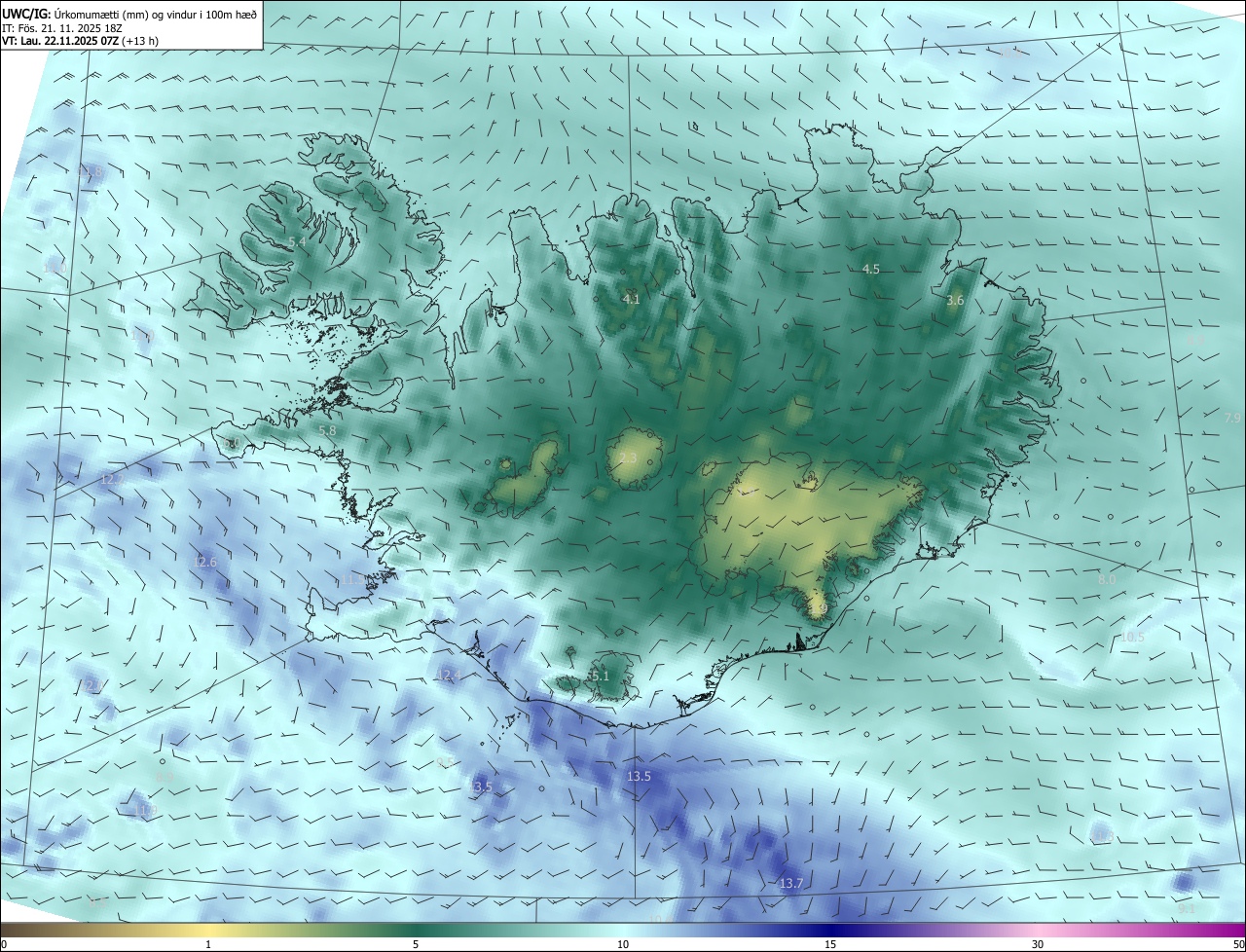The width and height of the screenshot is (1246, 952).
Task: Click the 5.1 value on the southern glacier
Action: click(600, 676)
